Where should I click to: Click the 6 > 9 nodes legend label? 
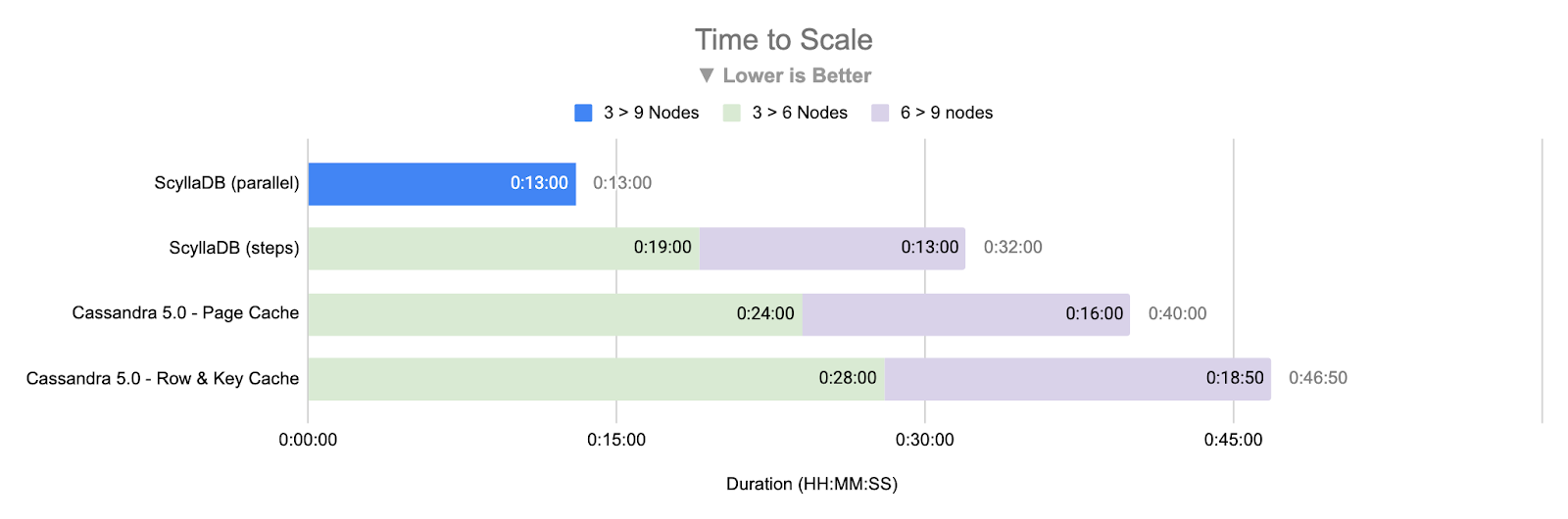[x=947, y=113]
